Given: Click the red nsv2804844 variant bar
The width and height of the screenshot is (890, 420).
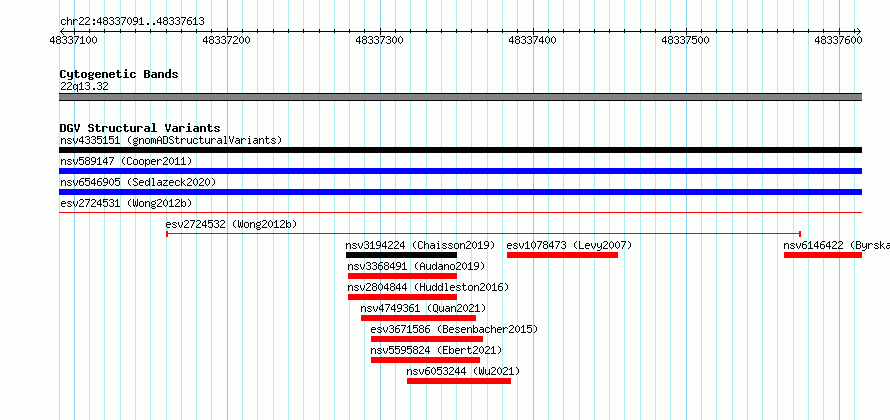Looking at the screenshot, I should 402,297.
